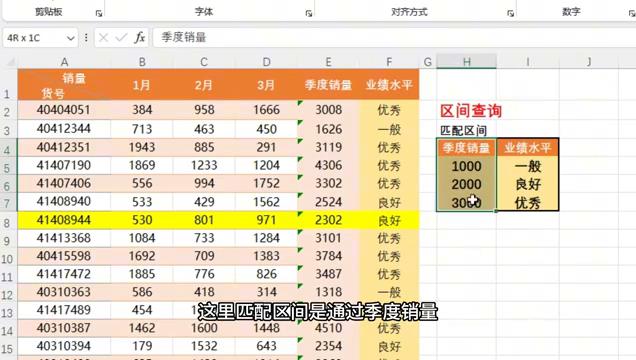Click the 一般 cell in row 3
The width and height of the screenshot is (636, 360).
[389, 129]
